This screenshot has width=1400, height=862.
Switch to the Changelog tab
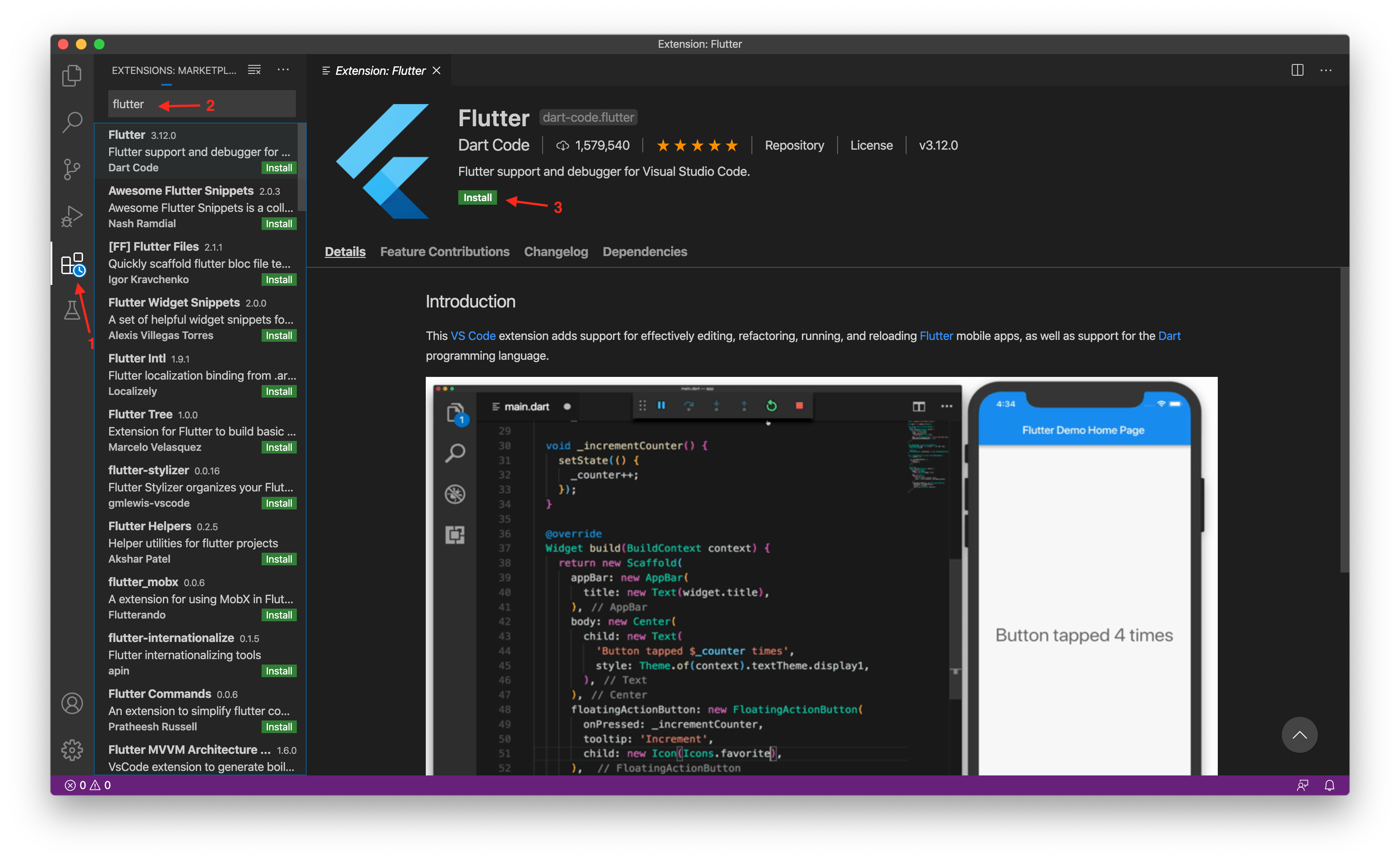(x=555, y=252)
